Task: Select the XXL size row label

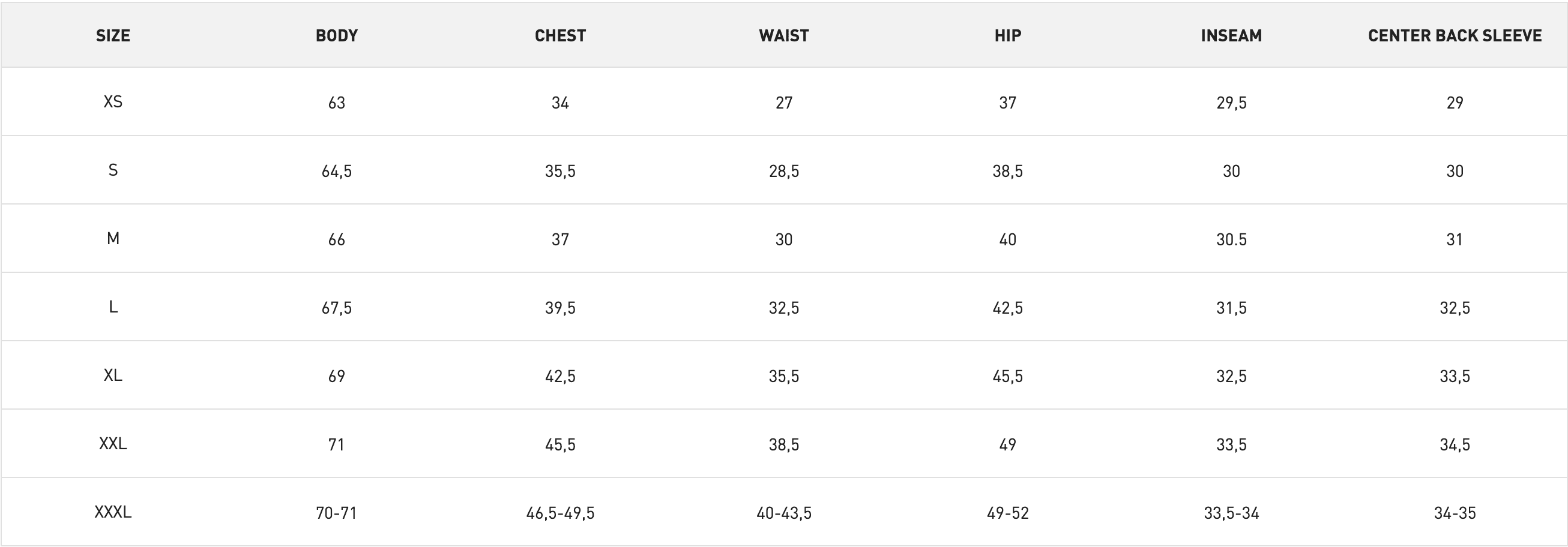Action: point(113,444)
